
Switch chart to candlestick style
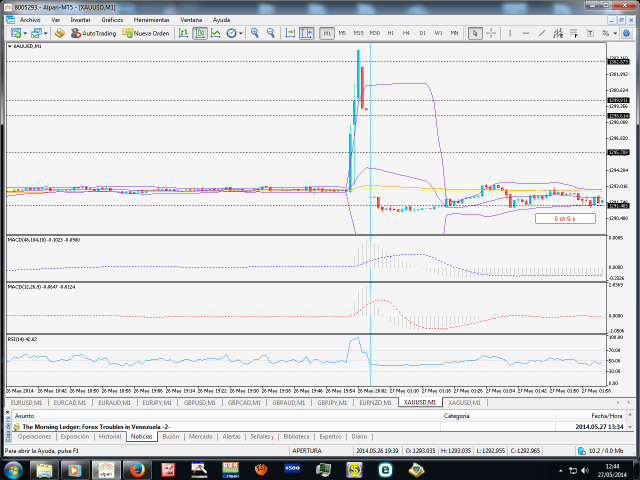(x=200, y=33)
